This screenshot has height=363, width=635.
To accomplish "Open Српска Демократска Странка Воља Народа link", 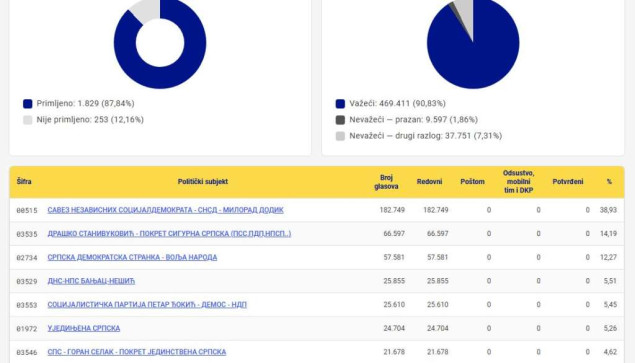I will point(132,257).
